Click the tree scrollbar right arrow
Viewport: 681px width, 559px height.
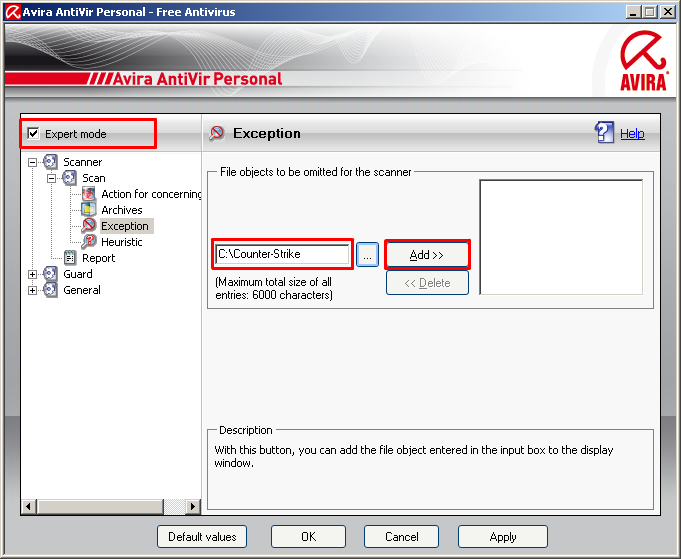pyautogui.click(x=193, y=506)
